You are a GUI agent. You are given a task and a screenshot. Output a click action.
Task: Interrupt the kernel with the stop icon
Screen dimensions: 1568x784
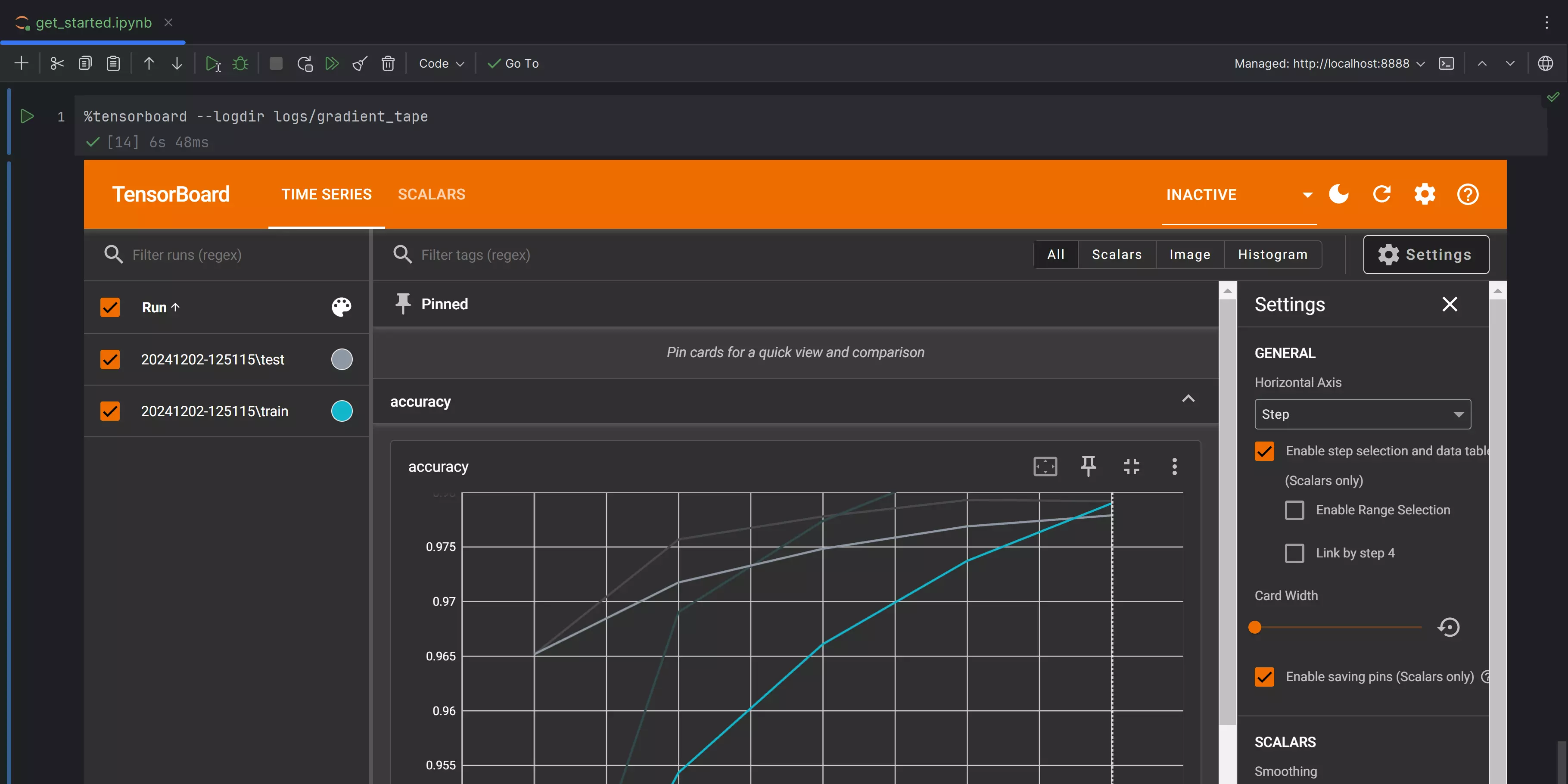click(276, 63)
